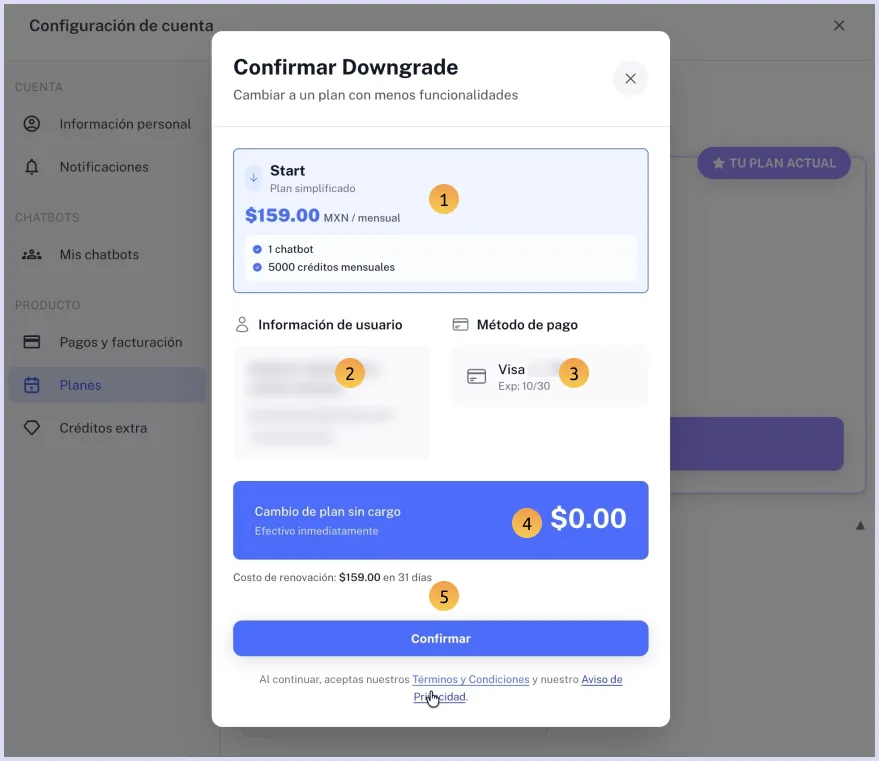The width and height of the screenshot is (879, 761).
Task: Close the Confirmar Downgrade dialog
Action: 630,78
